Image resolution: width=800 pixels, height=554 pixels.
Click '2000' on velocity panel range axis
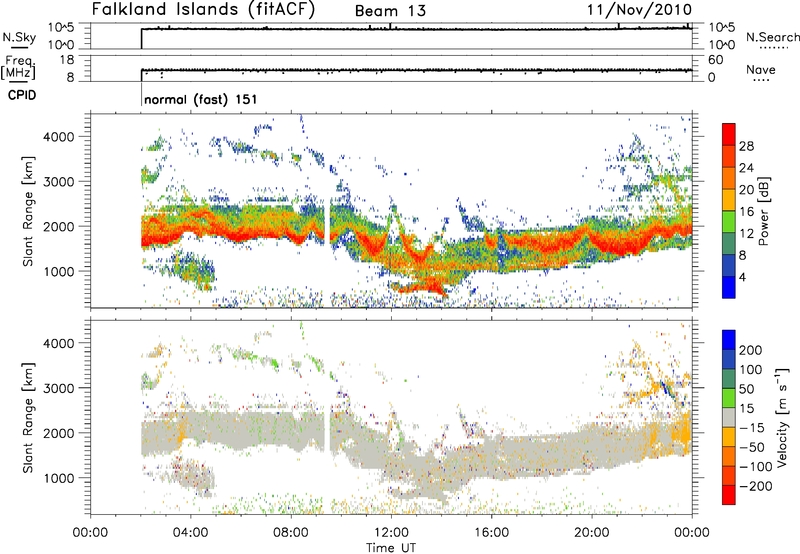[58, 433]
